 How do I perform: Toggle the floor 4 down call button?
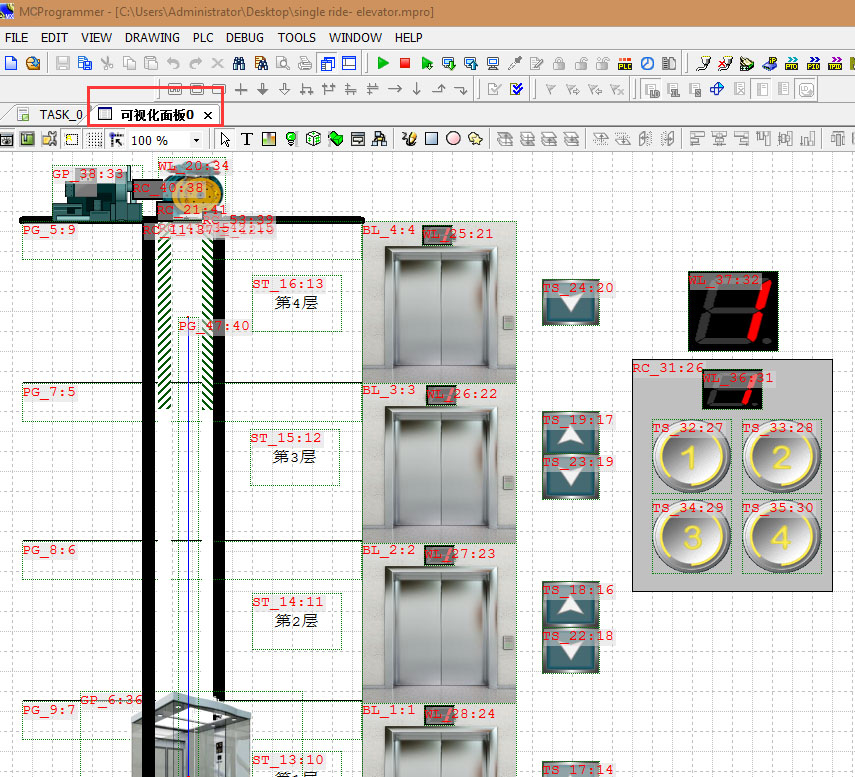point(570,304)
